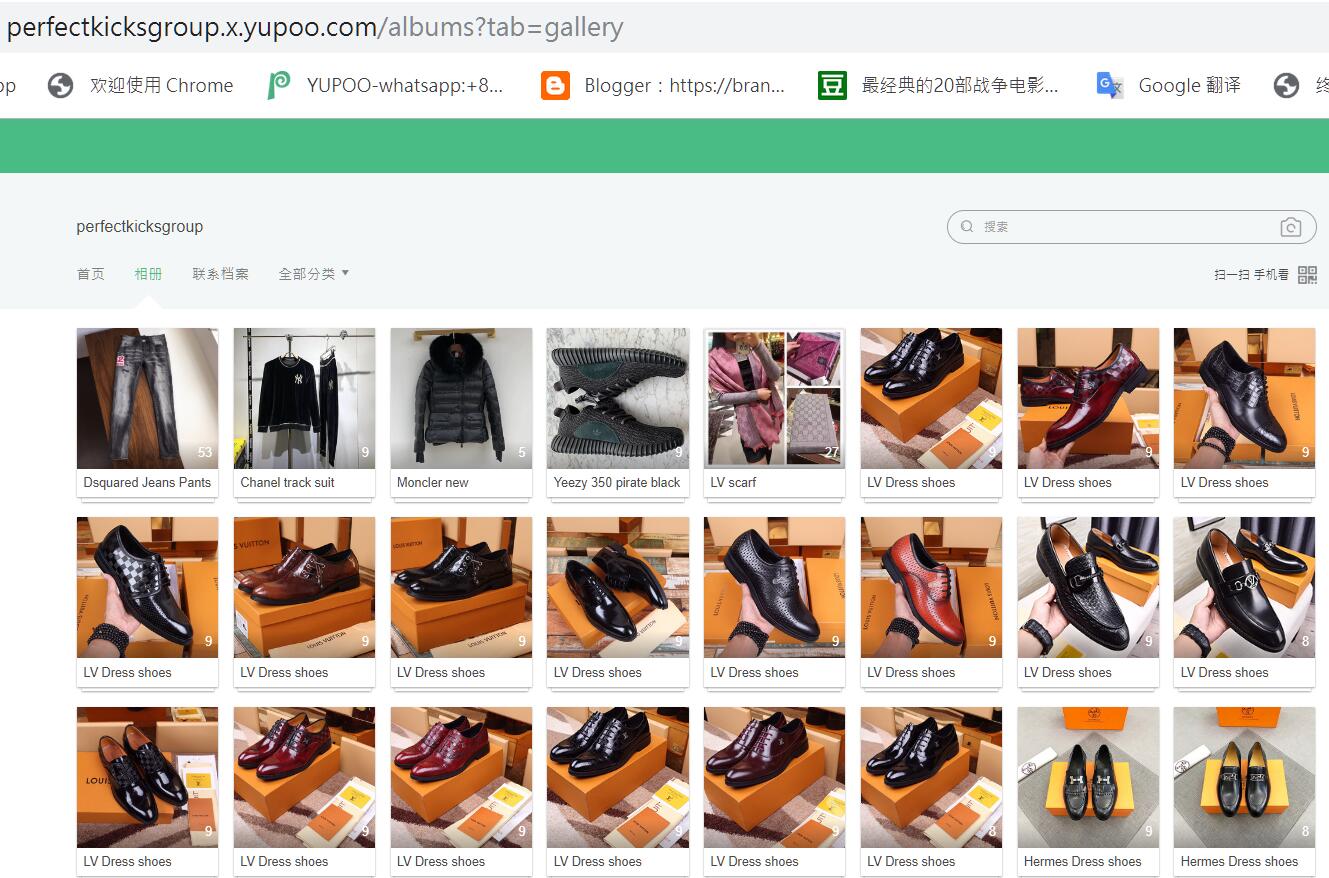This screenshot has width=1329, height=878.
Task: Open the QR code icon beside 扫一扫 手机看
Action: (x=1307, y=273)
